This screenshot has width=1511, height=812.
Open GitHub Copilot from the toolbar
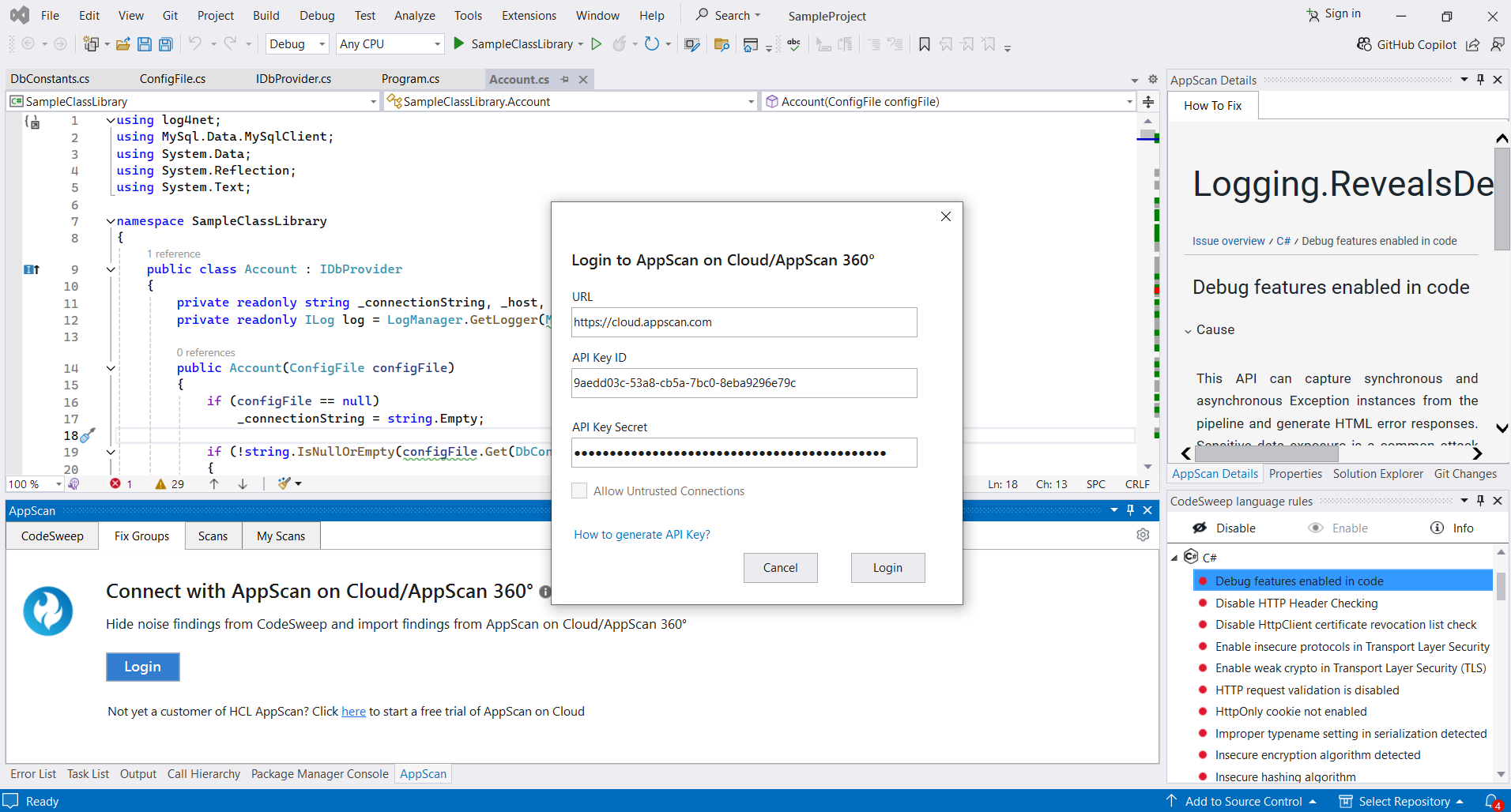tap(1406, 44)
